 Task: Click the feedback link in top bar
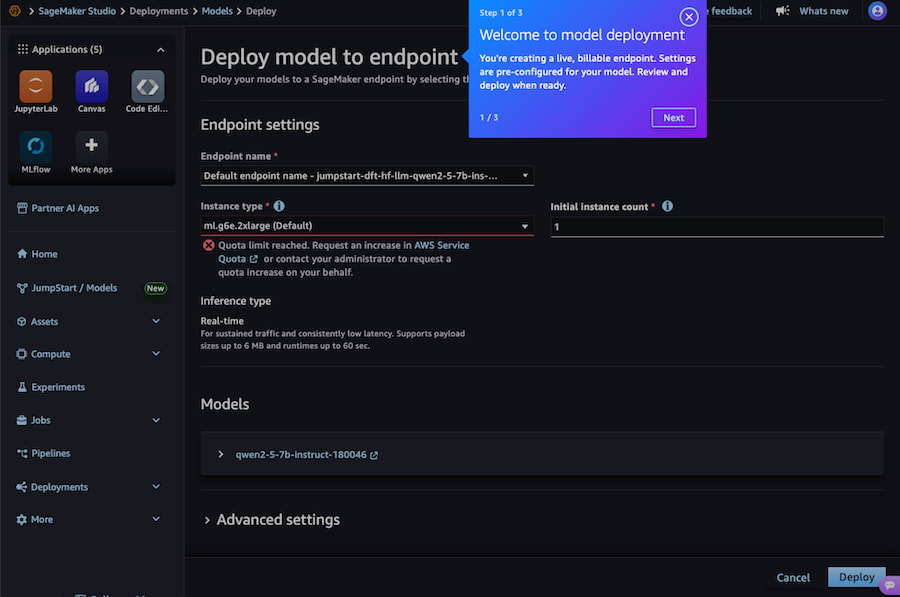730,11
